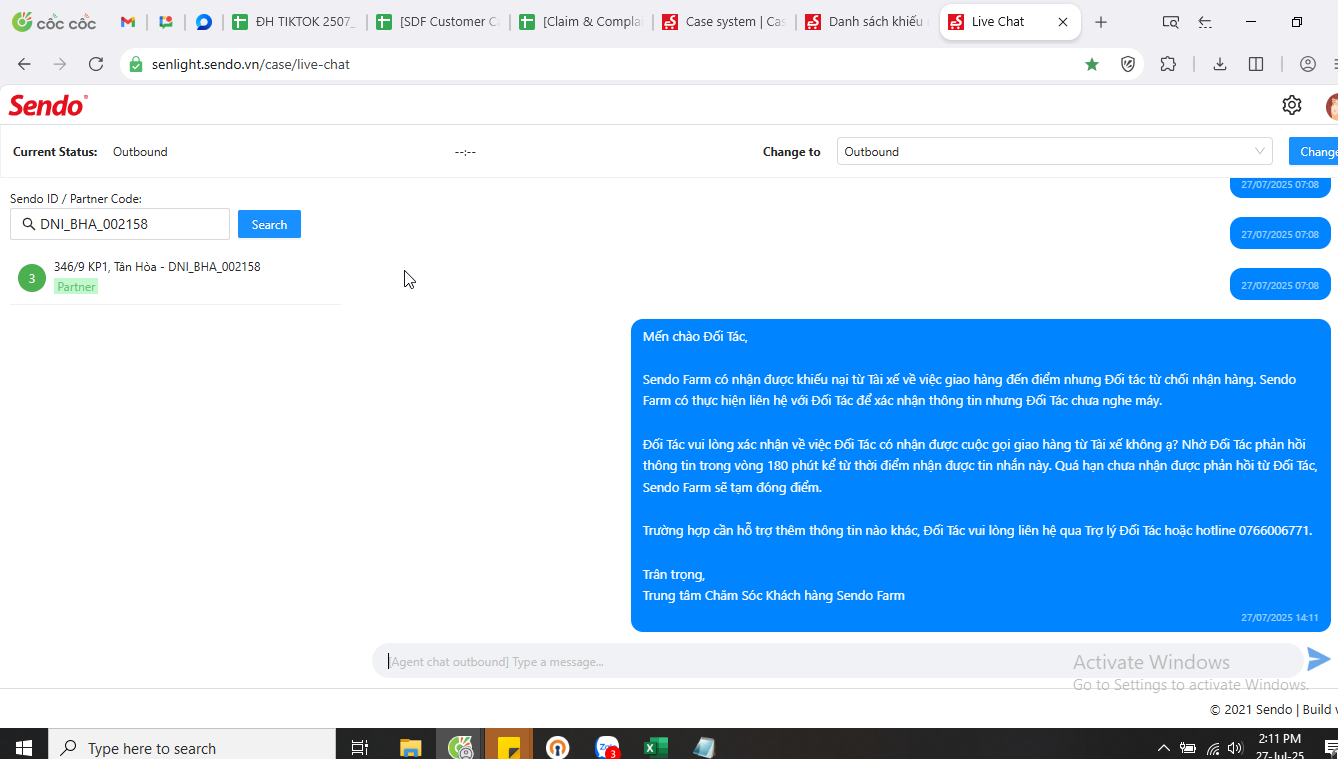This screenshot has width=1338, height=759.
Task: Open the SDF Customer tab
Action: click(x=437, y=22)
